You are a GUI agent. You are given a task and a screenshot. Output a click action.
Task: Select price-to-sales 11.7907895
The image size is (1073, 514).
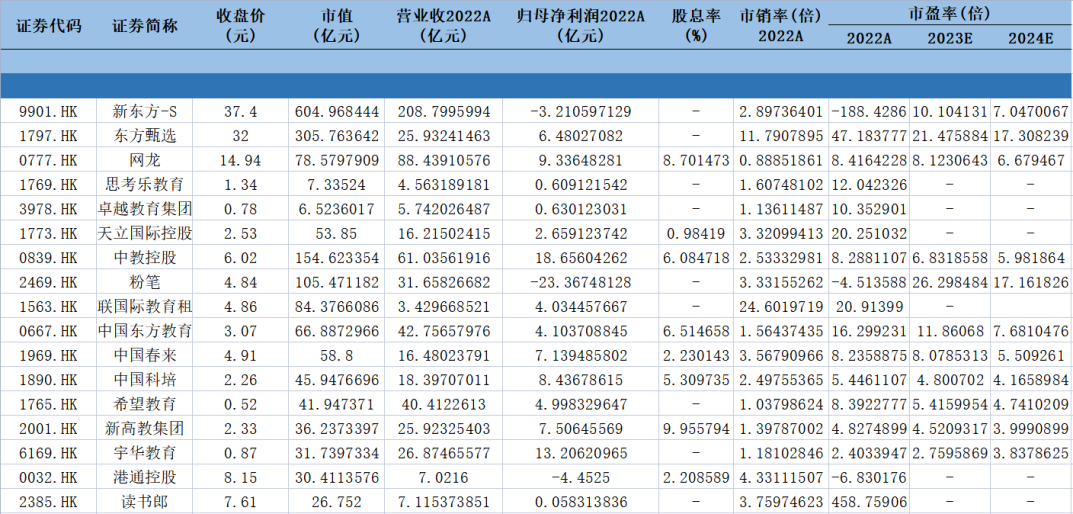pos(780,136)
